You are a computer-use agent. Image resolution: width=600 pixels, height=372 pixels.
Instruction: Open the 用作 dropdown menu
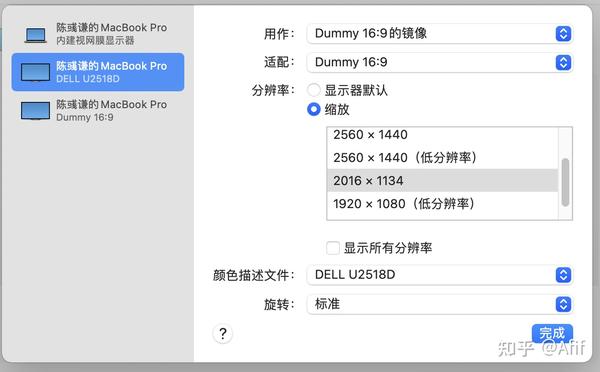pos(439,34)
